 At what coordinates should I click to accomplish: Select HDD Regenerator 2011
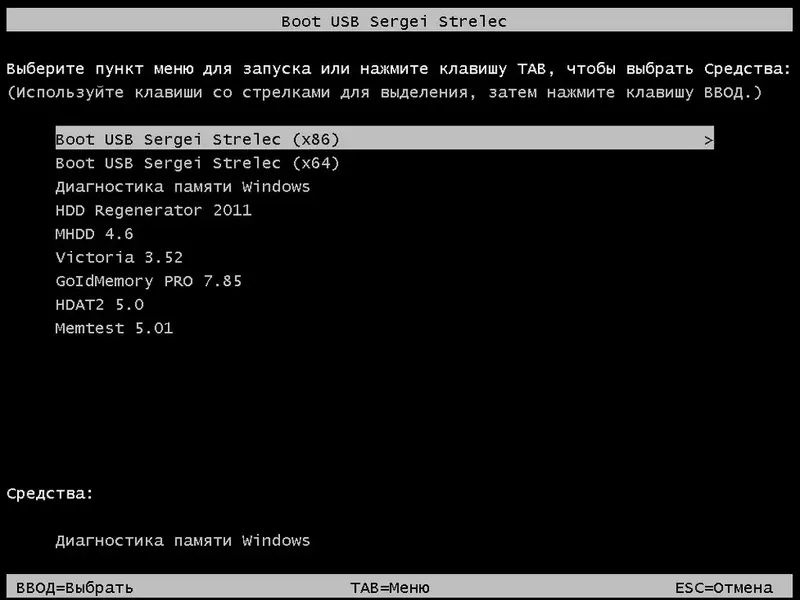[x=154, y=210]
